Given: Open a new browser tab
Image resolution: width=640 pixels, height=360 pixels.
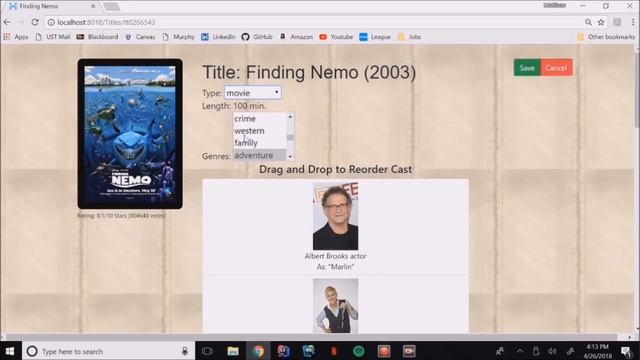Looking at the screenshot, I should click(x=111, y=7).
